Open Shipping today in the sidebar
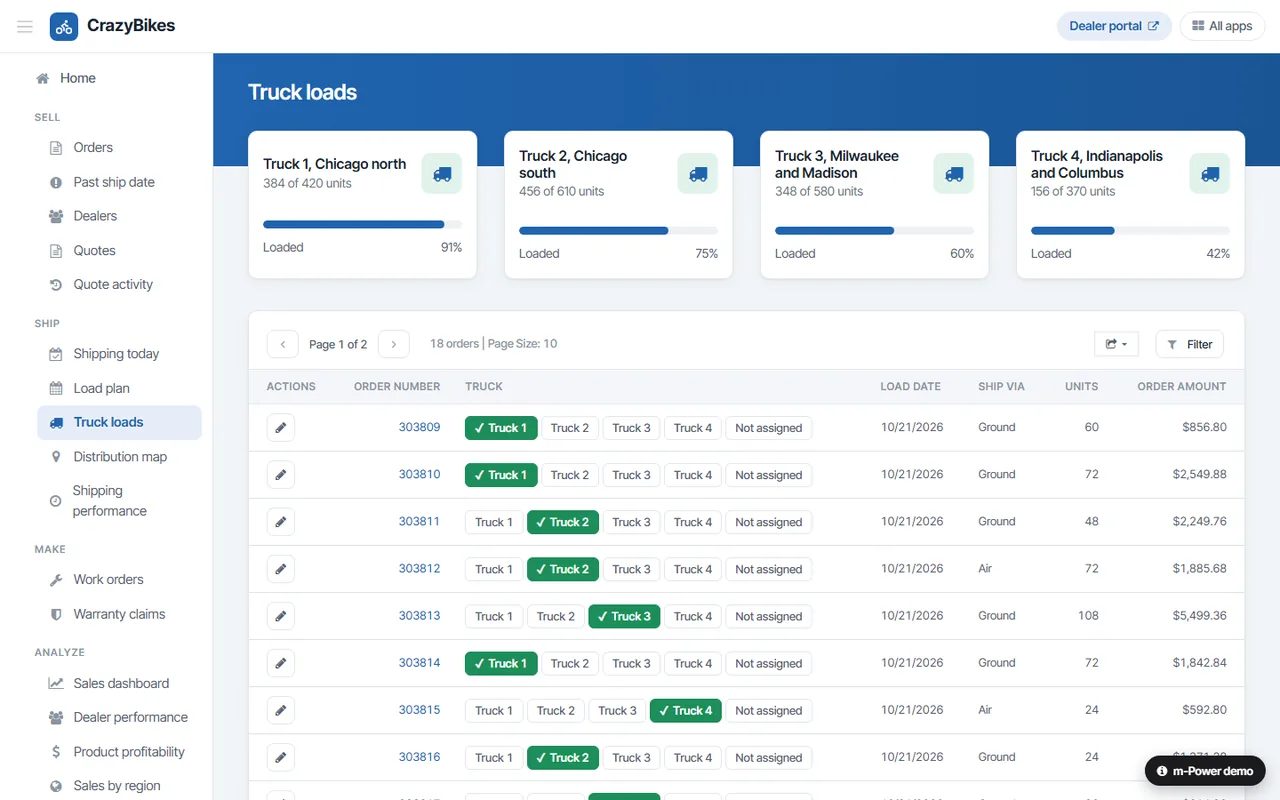This screenshot has height=800, width=1280. point(119,353)
